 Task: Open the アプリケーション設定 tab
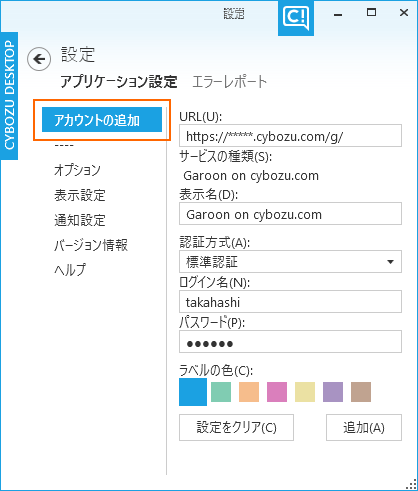tap(119, 82)
